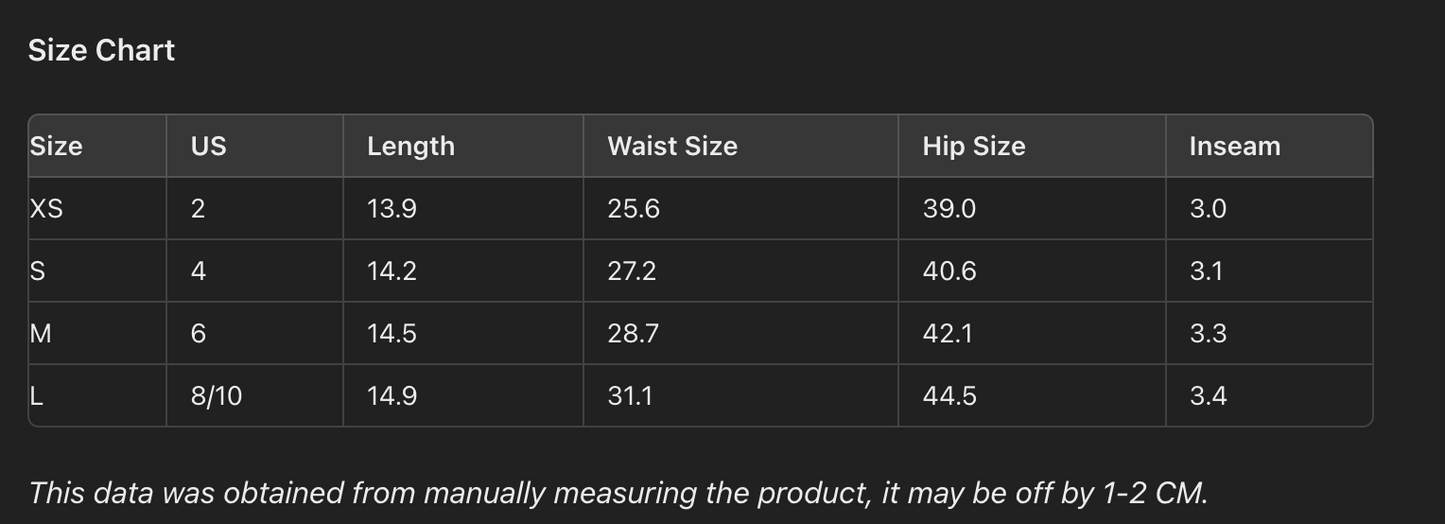Click the 39.0 hip size cell

948,209
